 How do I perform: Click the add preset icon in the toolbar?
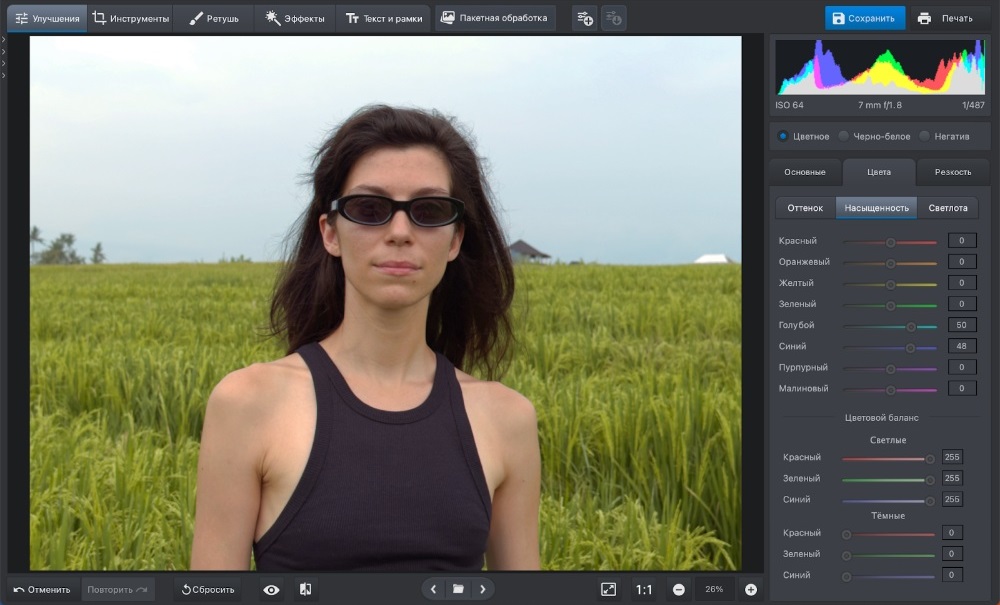(585, 18)
